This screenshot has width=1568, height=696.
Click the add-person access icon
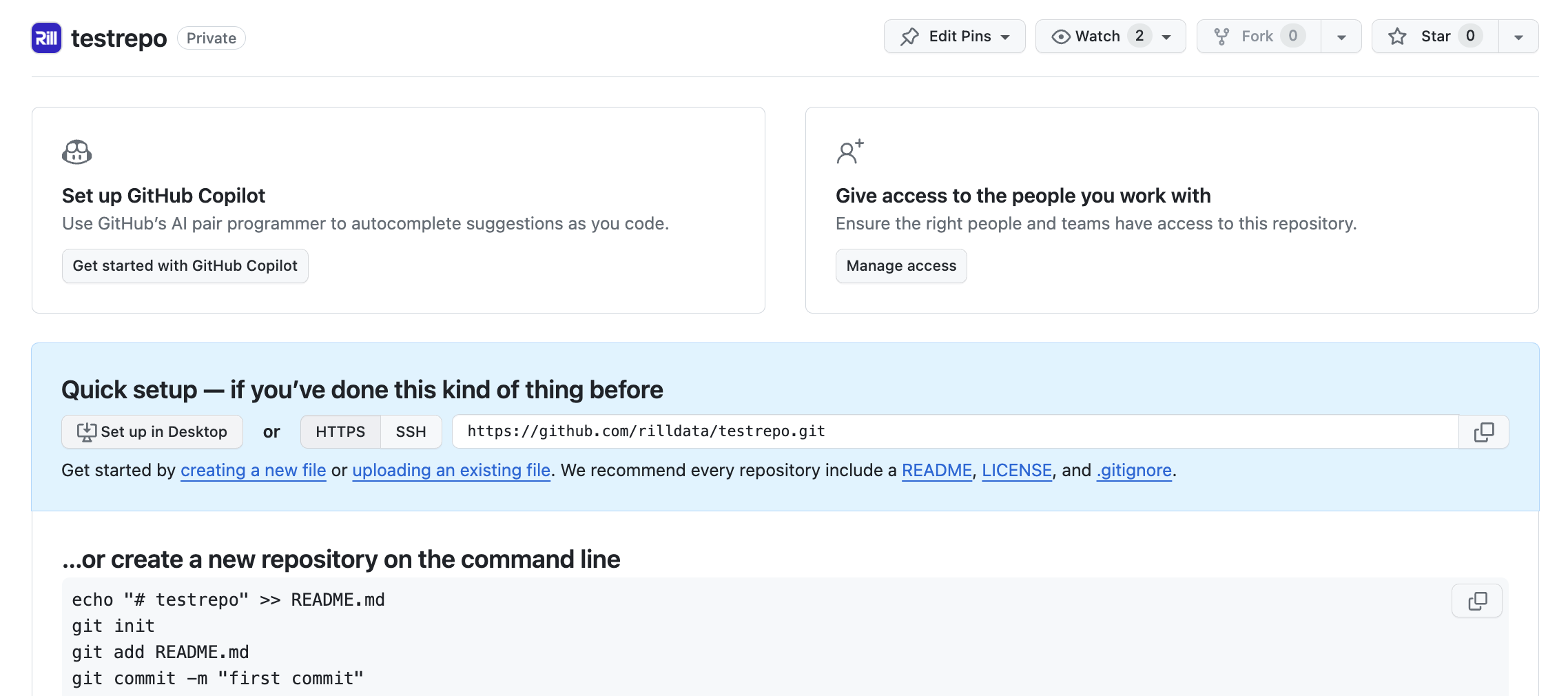tap(849, 152)
